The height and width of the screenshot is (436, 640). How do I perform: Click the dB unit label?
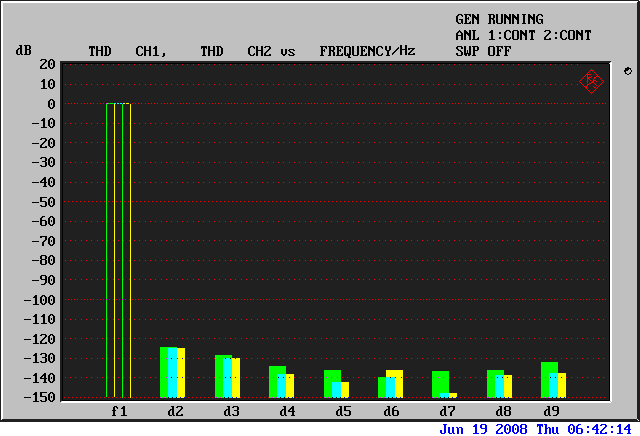(23, 50)
